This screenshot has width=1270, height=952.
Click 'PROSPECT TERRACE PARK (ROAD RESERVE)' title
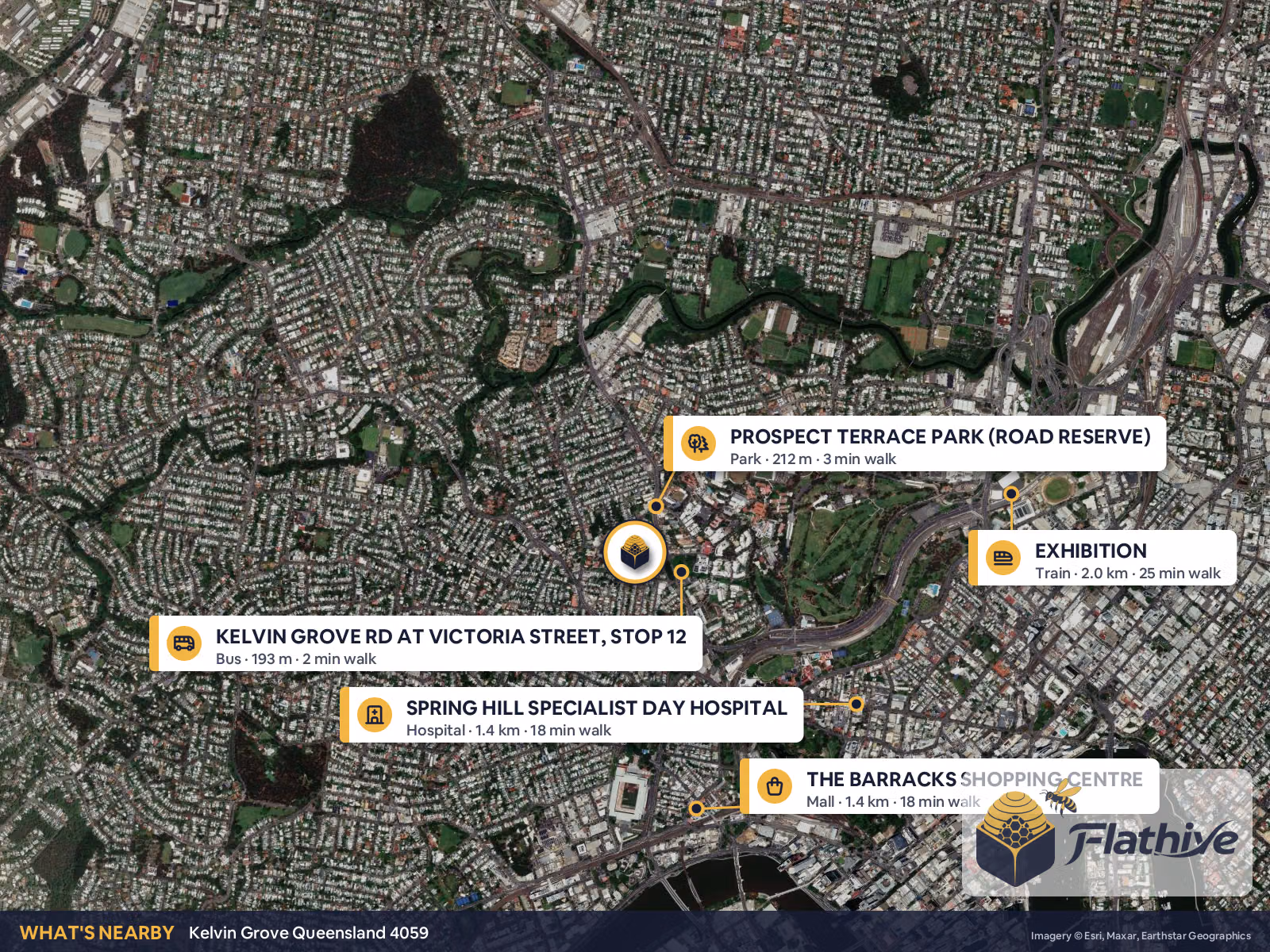coord(940,436)
